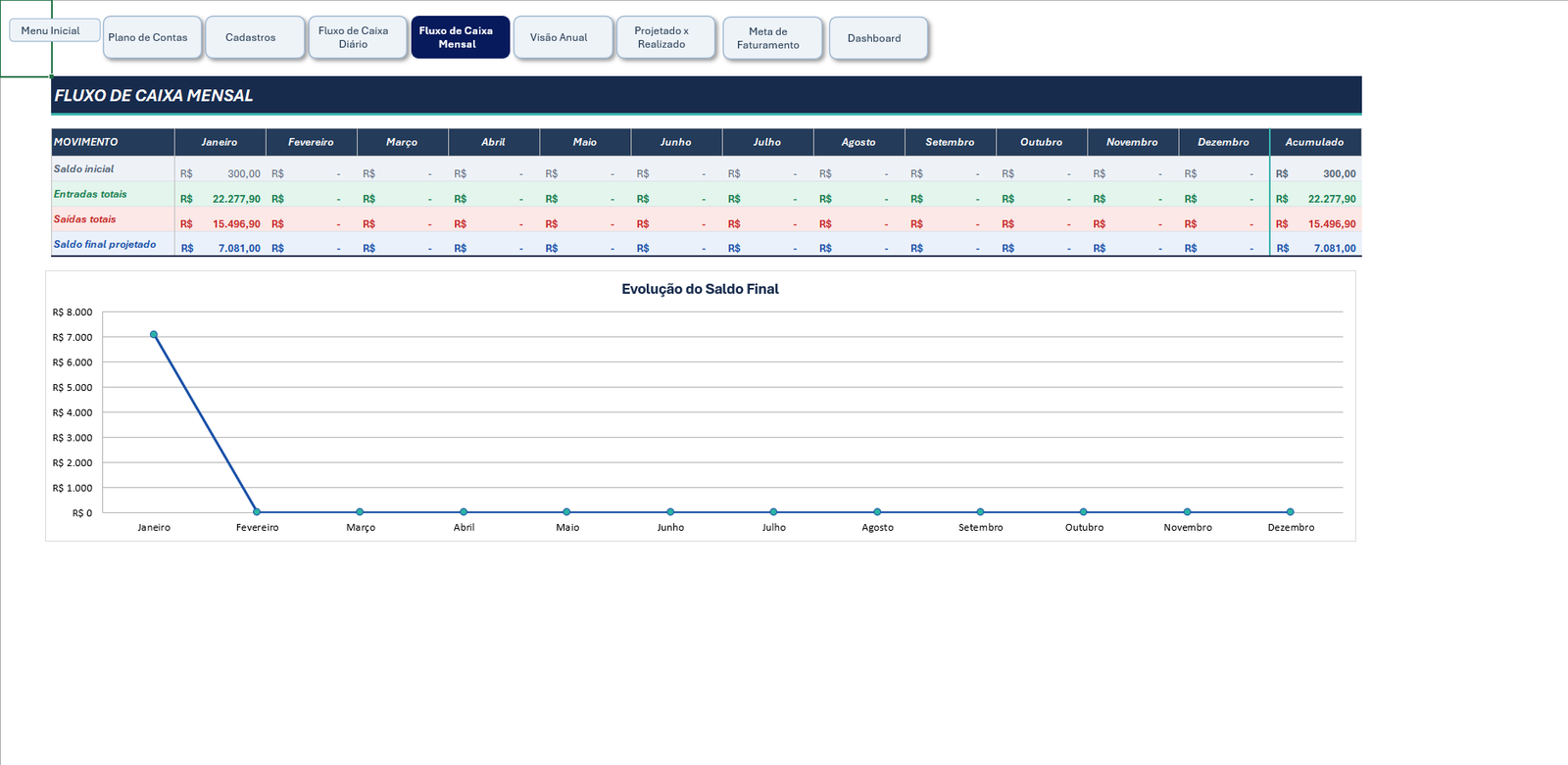
Task: Select the Abril label on the chart axis
Action: click(x=464, y=527)
